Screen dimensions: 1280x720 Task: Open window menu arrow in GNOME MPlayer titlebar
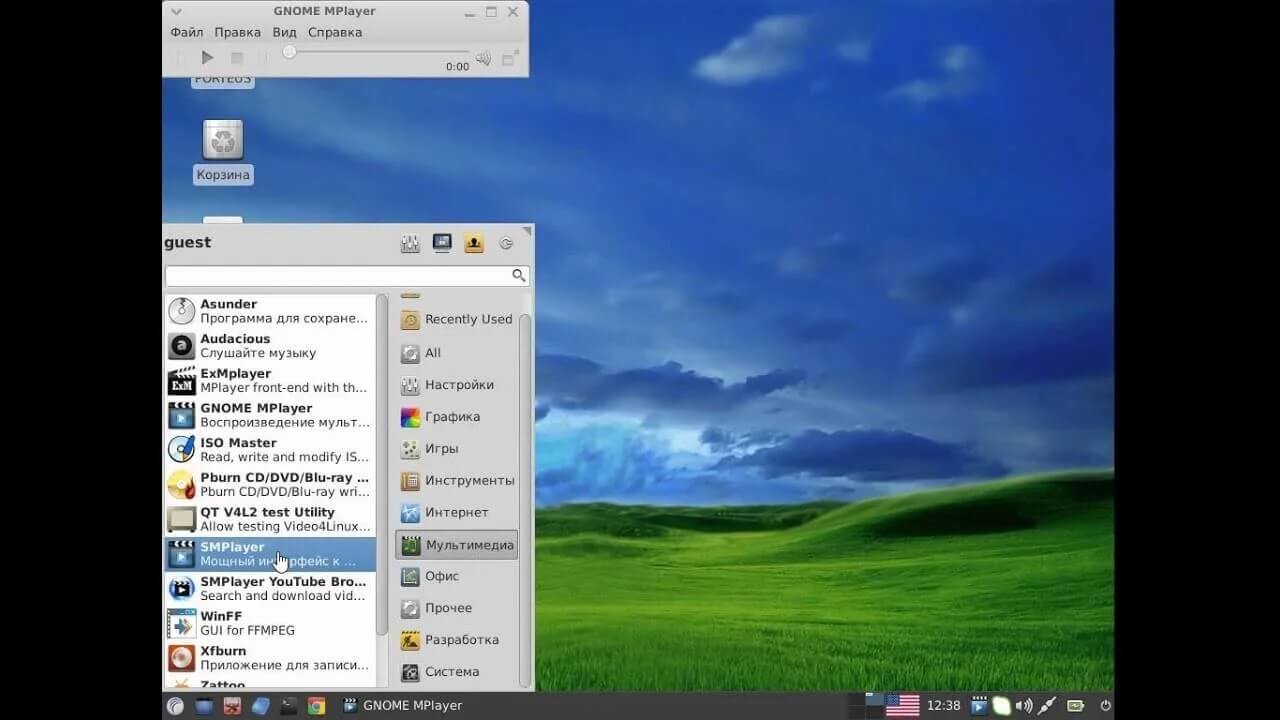(176, 11)
